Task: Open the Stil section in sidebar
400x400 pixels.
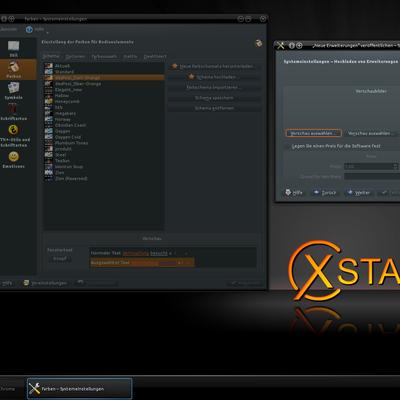Action: (14, 49)
